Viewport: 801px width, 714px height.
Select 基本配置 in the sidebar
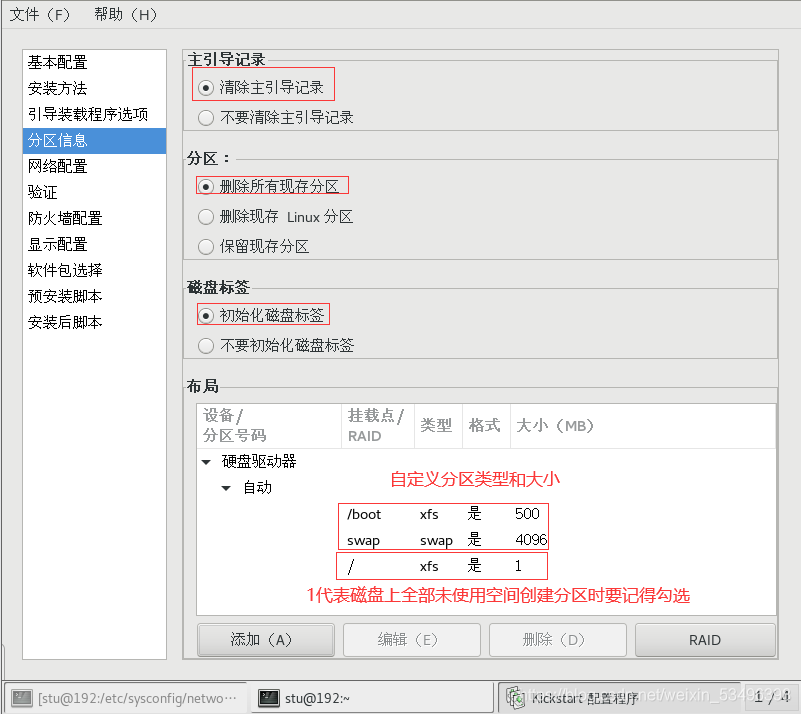tap(95, 62)
